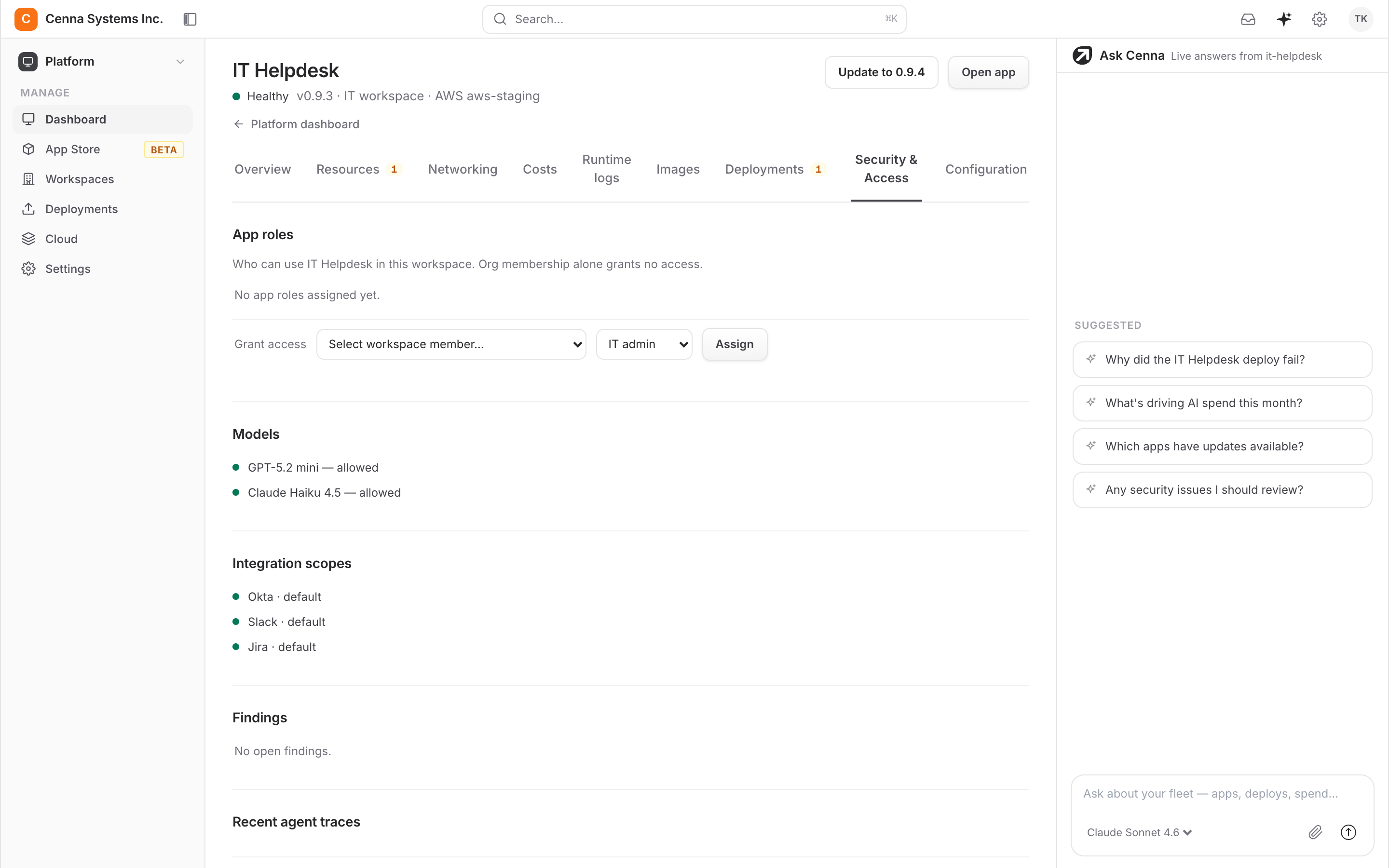Image resolution: width=1389 pixels, height=868 pixels.
Task: Open the Configuration tab
Action: click(x=985, y=169)
